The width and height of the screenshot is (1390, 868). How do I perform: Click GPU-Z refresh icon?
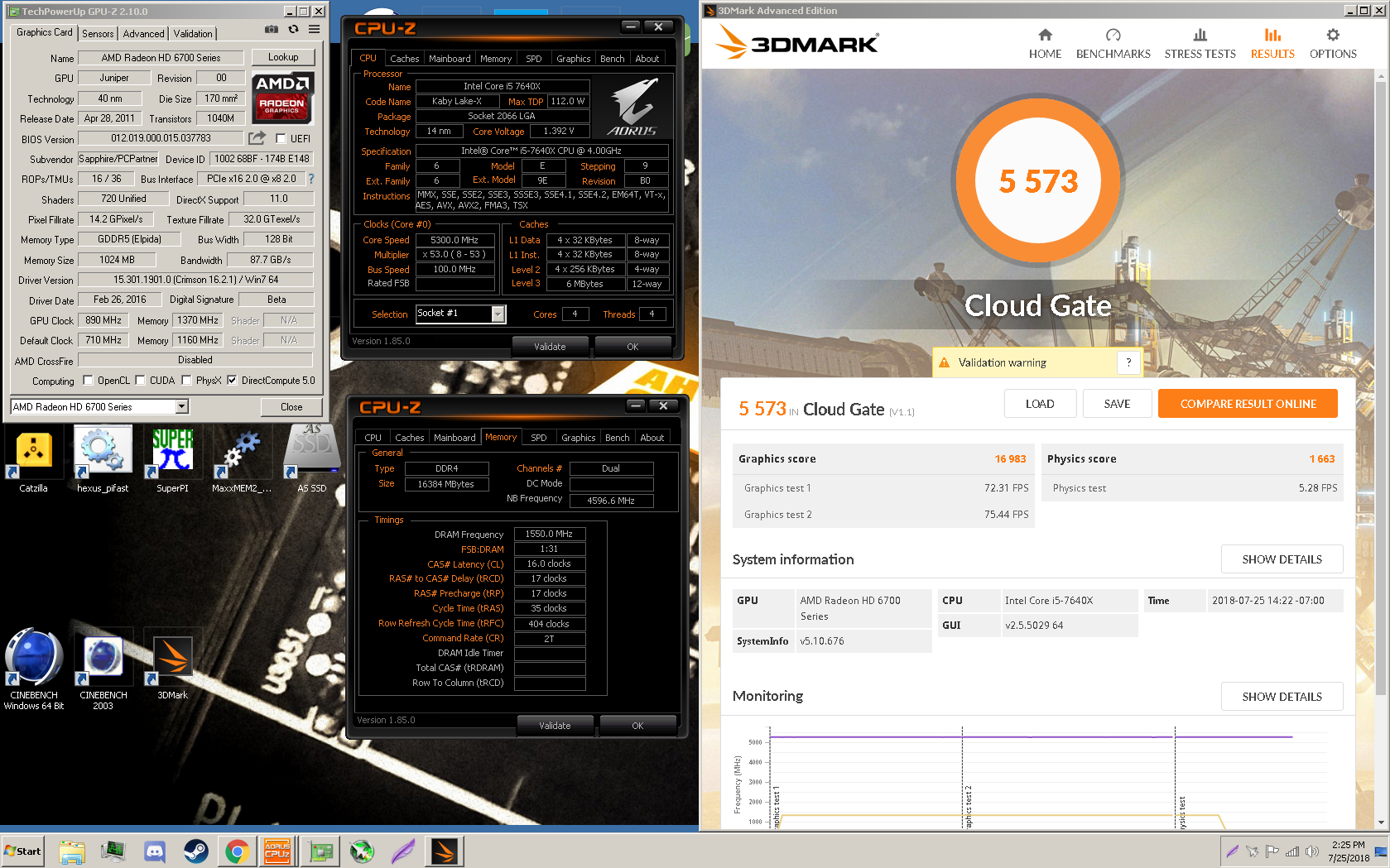click(x=293, y=30)
